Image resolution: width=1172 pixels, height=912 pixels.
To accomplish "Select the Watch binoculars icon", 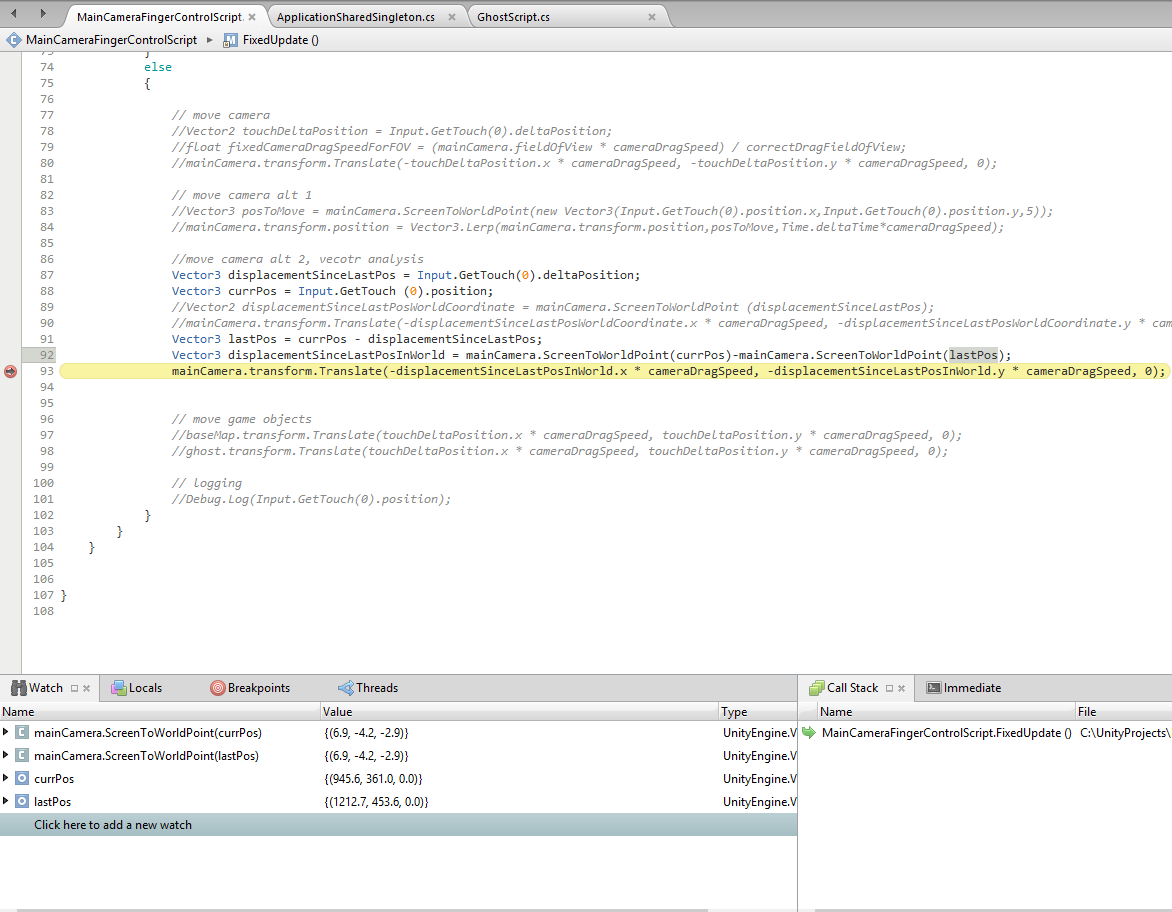I will 19,687.
